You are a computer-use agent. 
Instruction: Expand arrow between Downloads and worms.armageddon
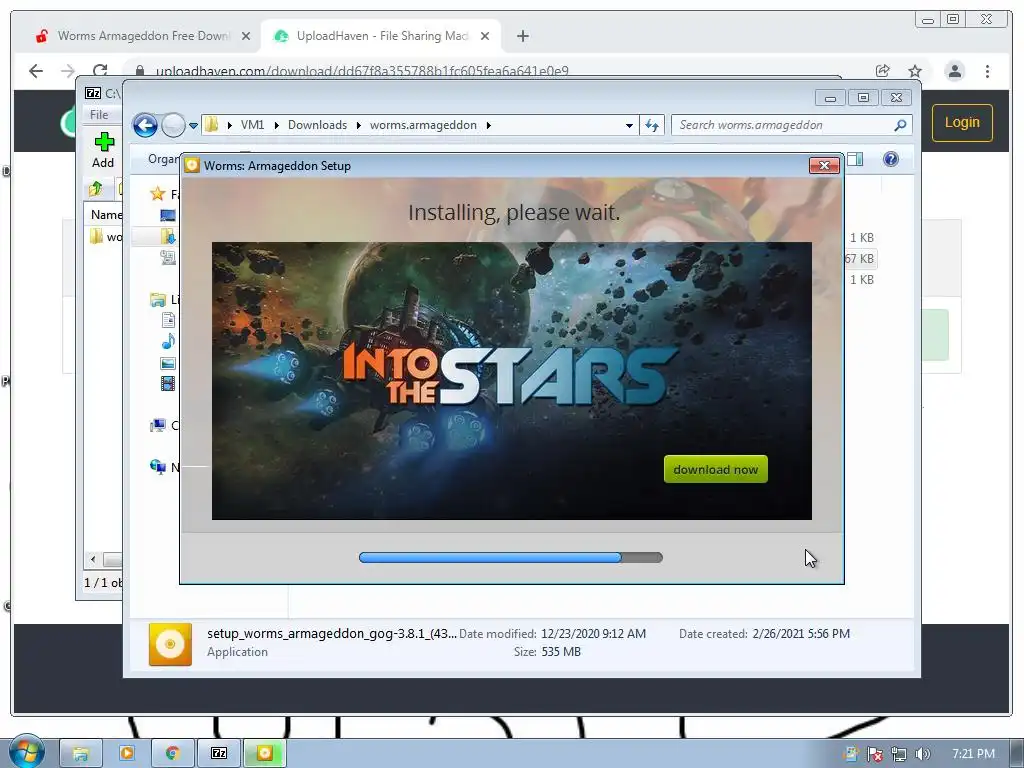tap(359, 125)
